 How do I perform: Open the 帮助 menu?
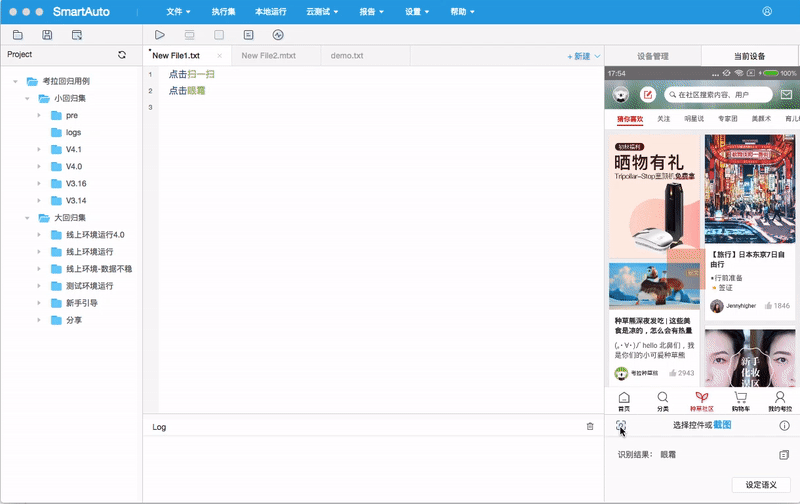[x=462, y=11]
